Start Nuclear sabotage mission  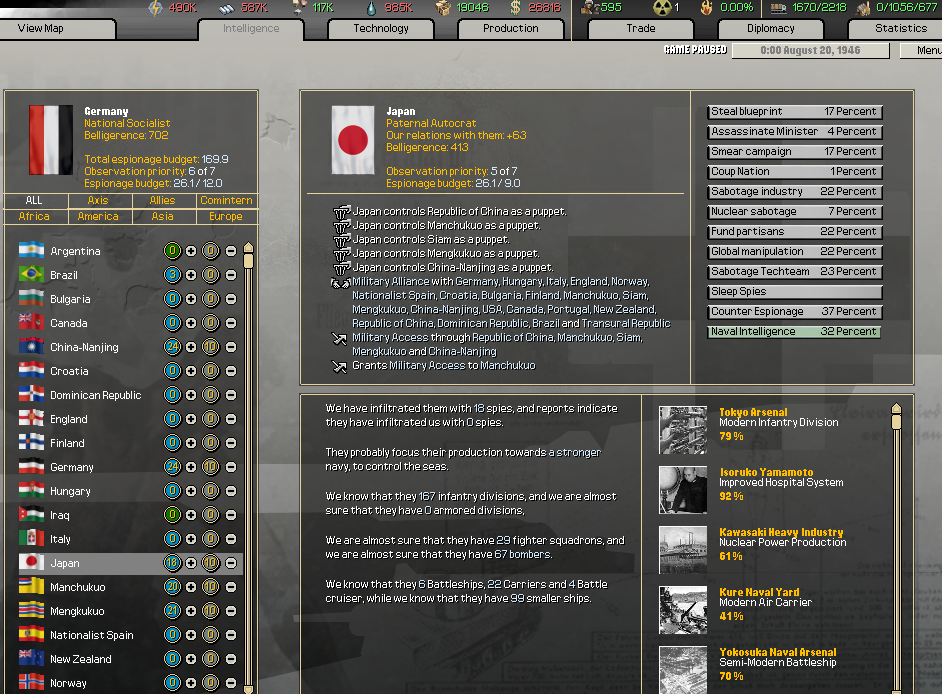click(794, 212)
